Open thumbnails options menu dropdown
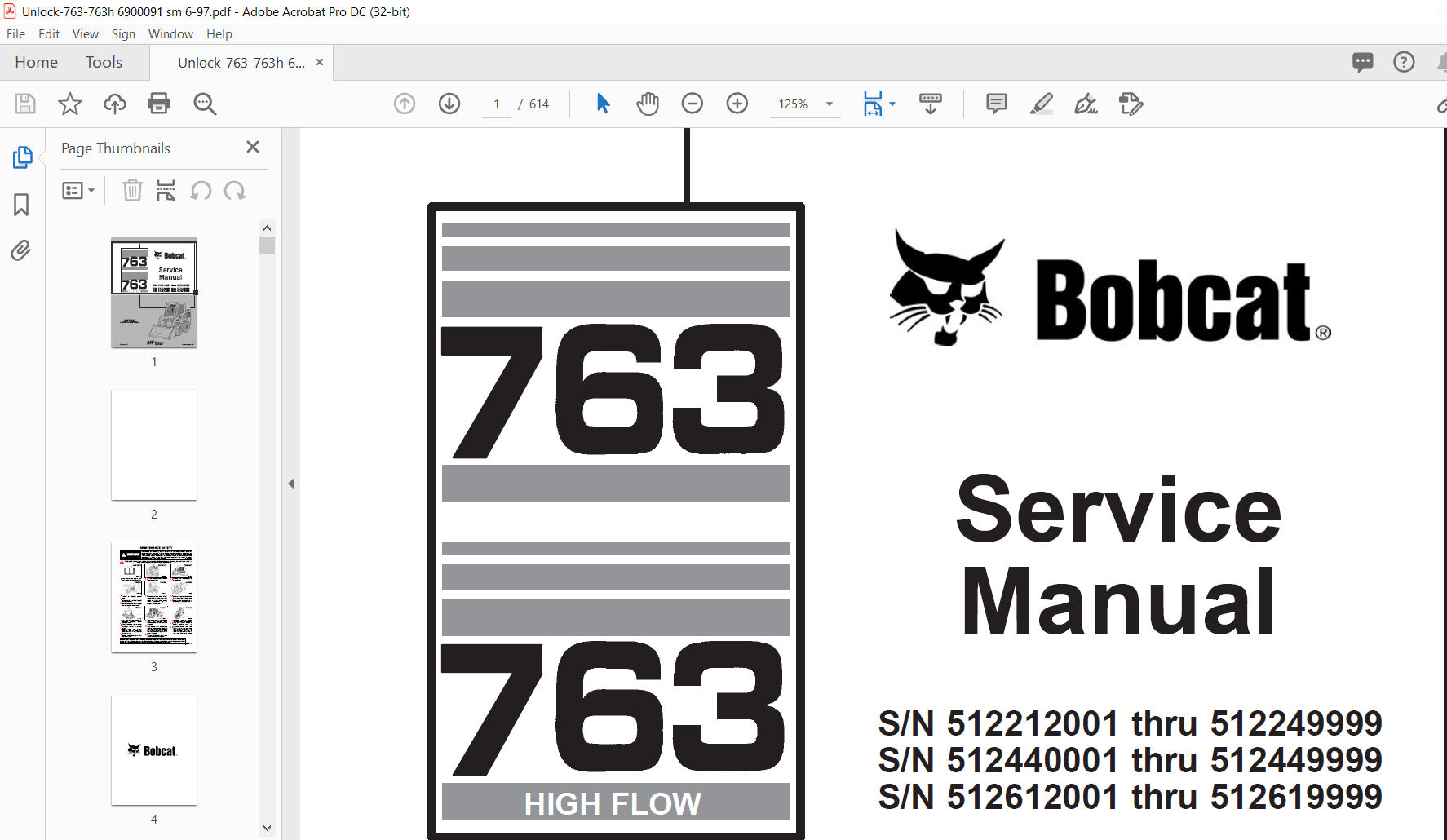The width and height of the screenshot is (1447, 840). point(78,191)
